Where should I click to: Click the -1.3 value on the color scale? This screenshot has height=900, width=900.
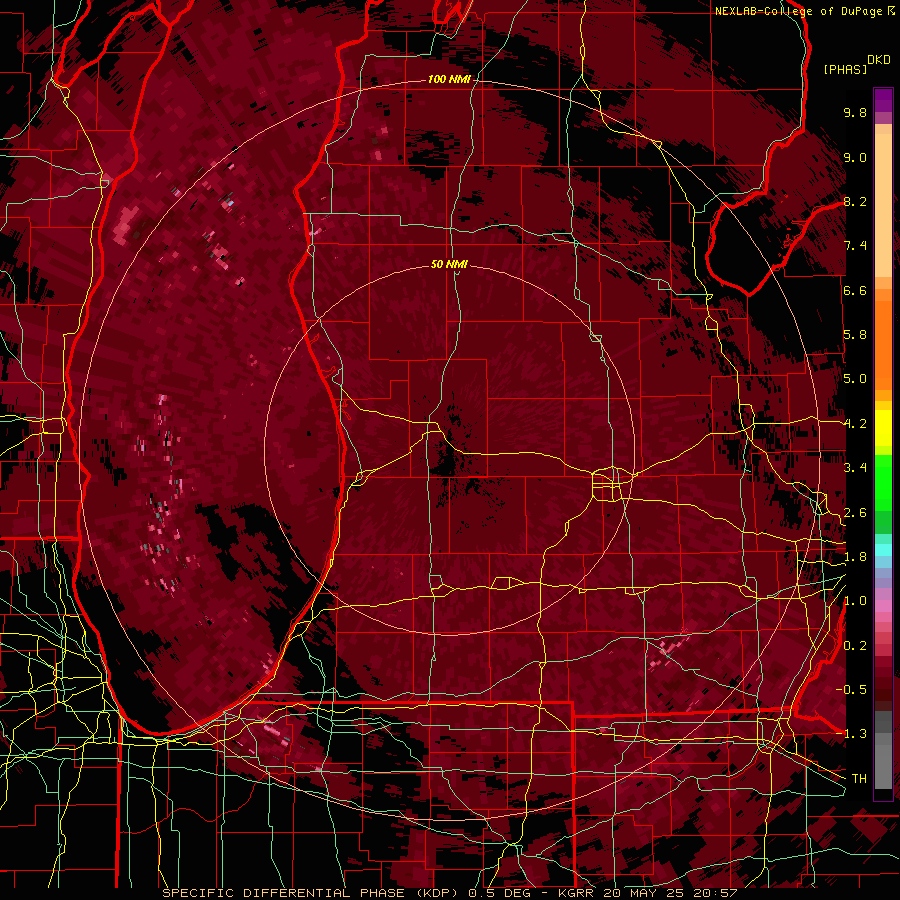click(x=851, y=734)
